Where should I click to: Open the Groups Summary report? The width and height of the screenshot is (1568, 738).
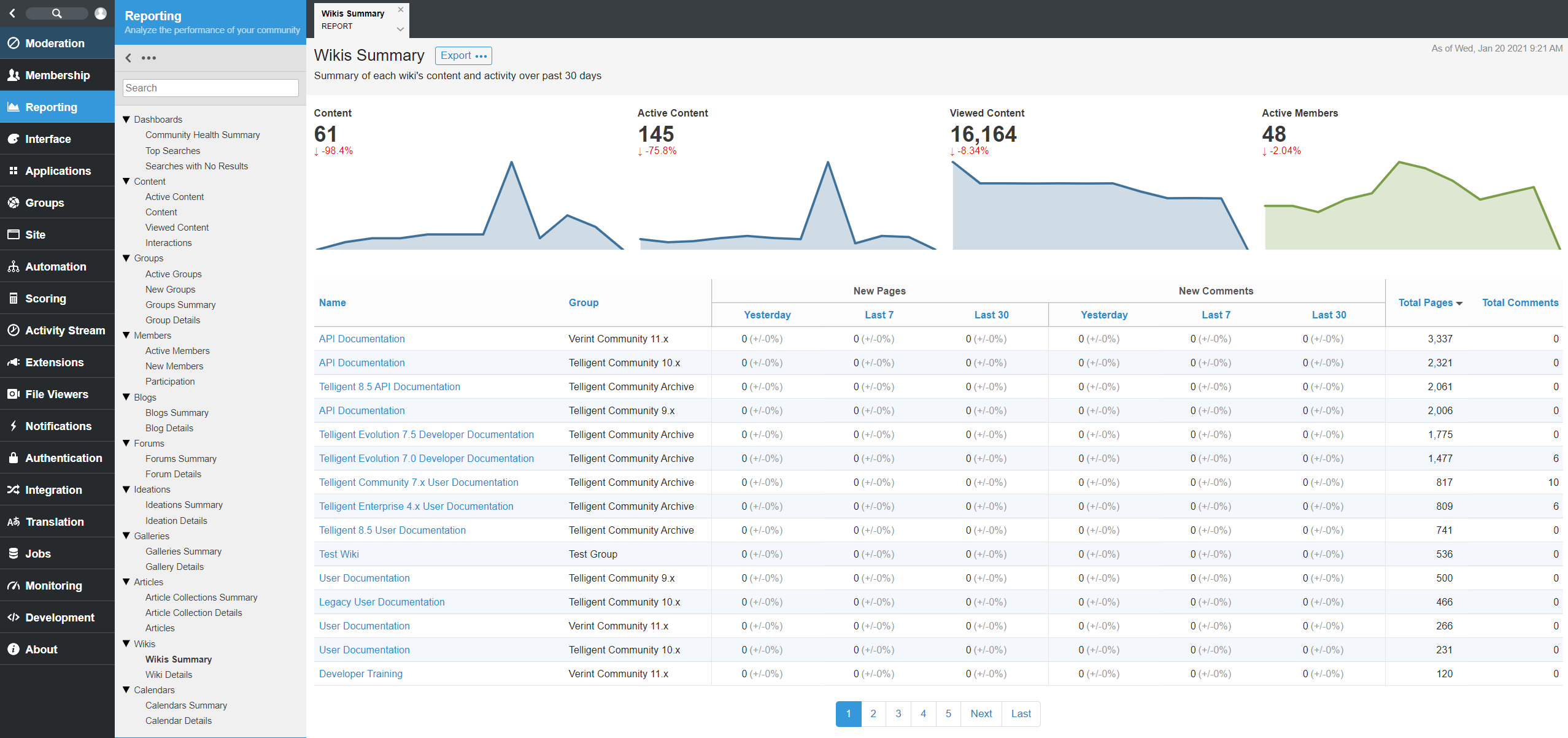180,305
